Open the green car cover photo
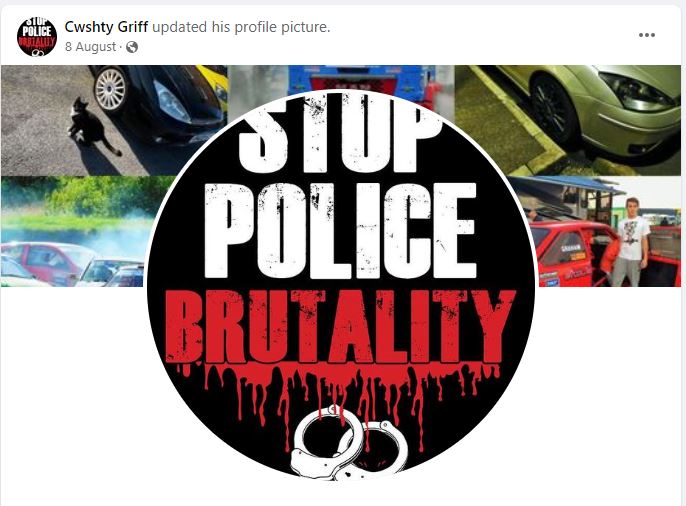Viewport: 686px width, 506px height. pyautogui.click(x=569, y=120)
